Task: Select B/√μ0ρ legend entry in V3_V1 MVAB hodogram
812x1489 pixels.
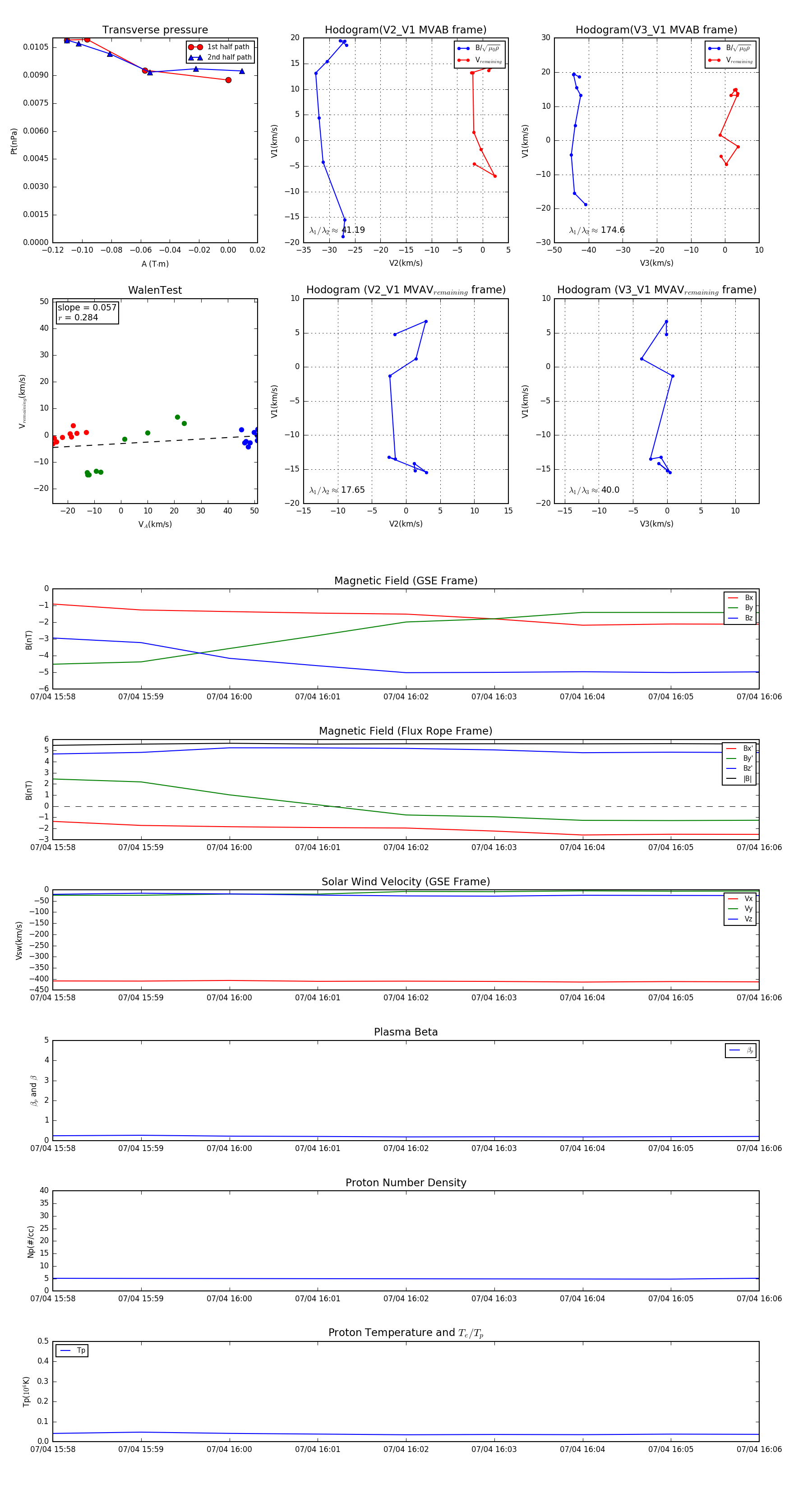Action: pyautogui.click(x=730, y=48)
